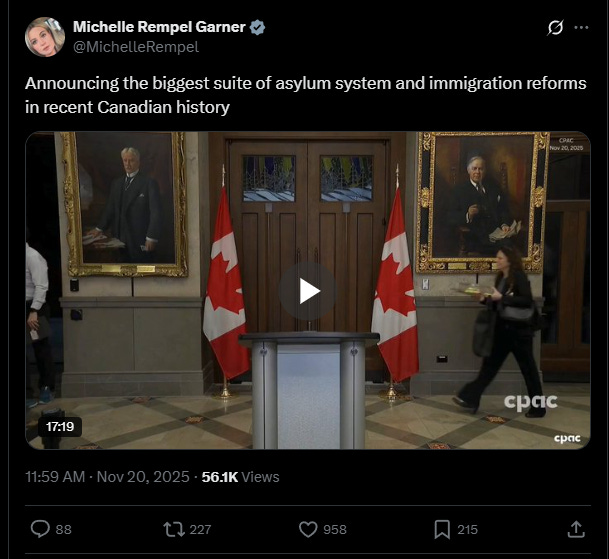Click the 958 likes count
The height and width of the screenshot is (559, 609).
coord(335,529)
